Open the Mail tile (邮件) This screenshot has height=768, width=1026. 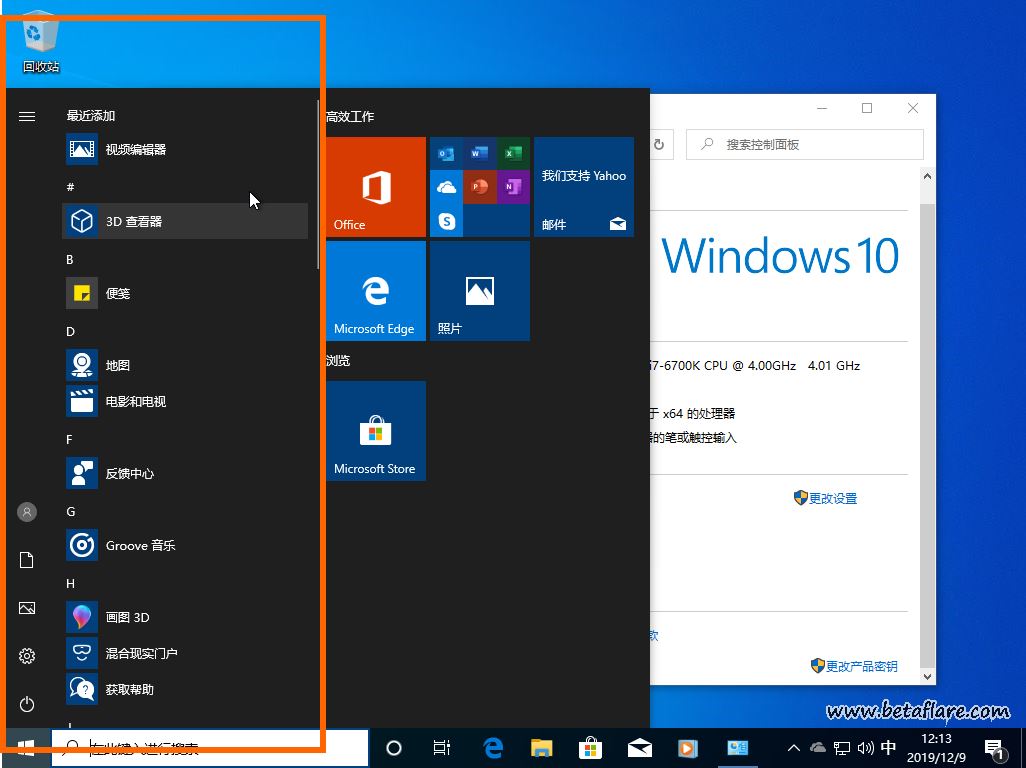[x=584, y=187]
